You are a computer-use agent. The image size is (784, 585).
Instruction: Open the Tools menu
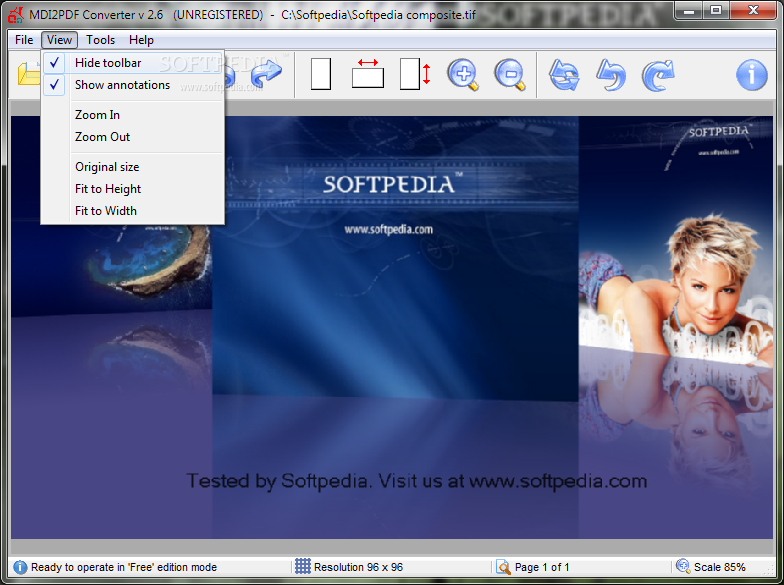click(100, 40)
